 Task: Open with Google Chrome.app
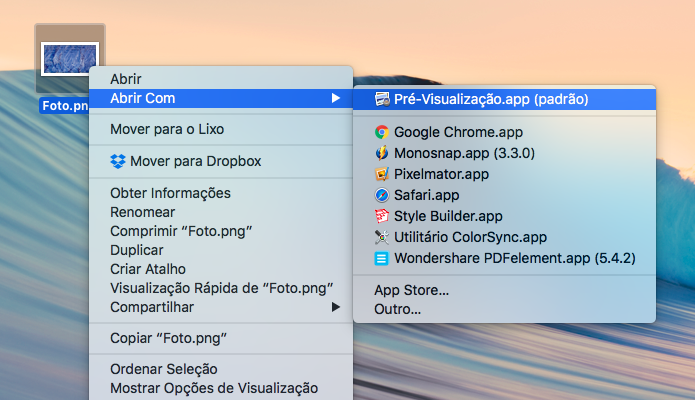(504, 132)
